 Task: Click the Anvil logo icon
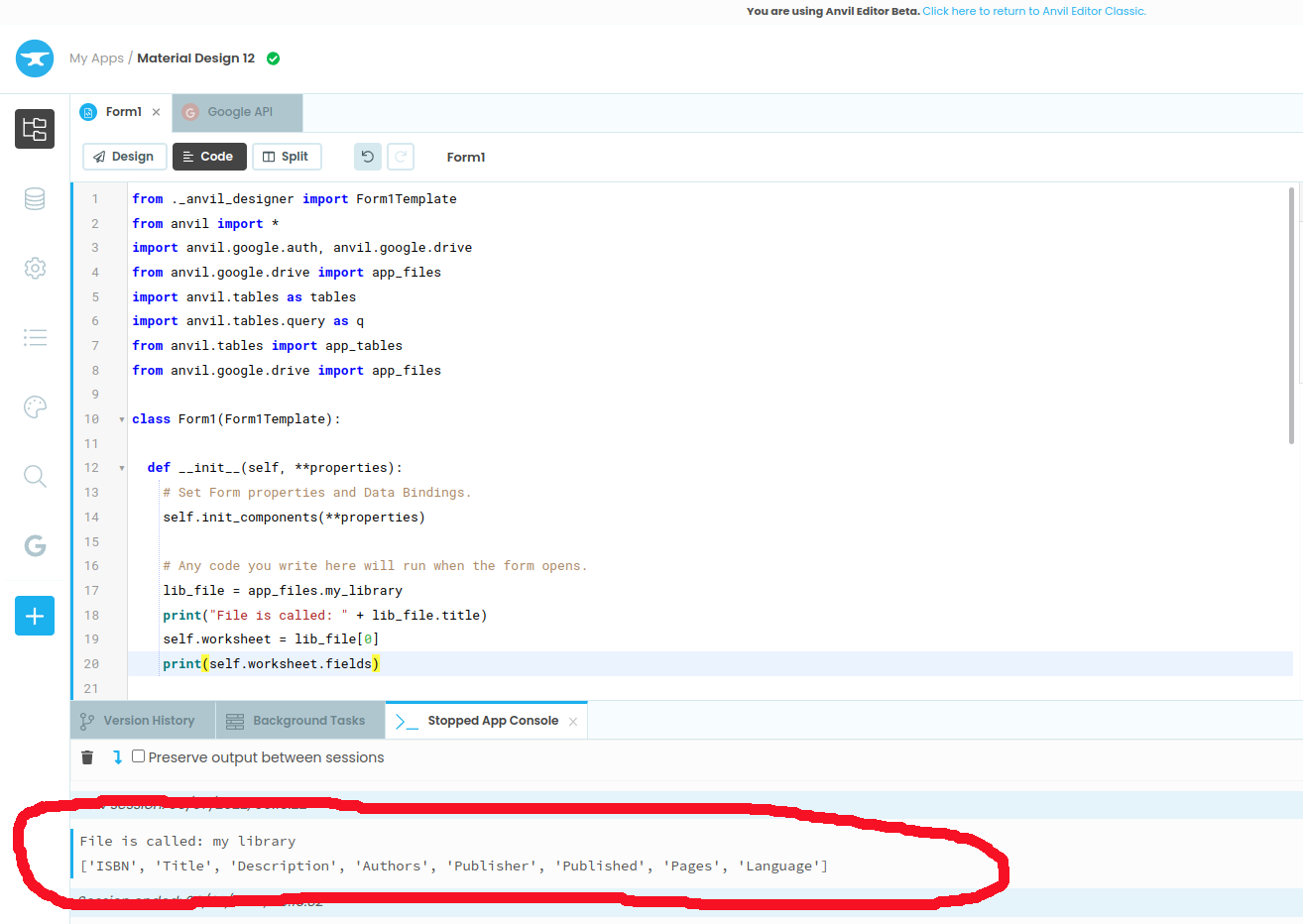[35, 58]
